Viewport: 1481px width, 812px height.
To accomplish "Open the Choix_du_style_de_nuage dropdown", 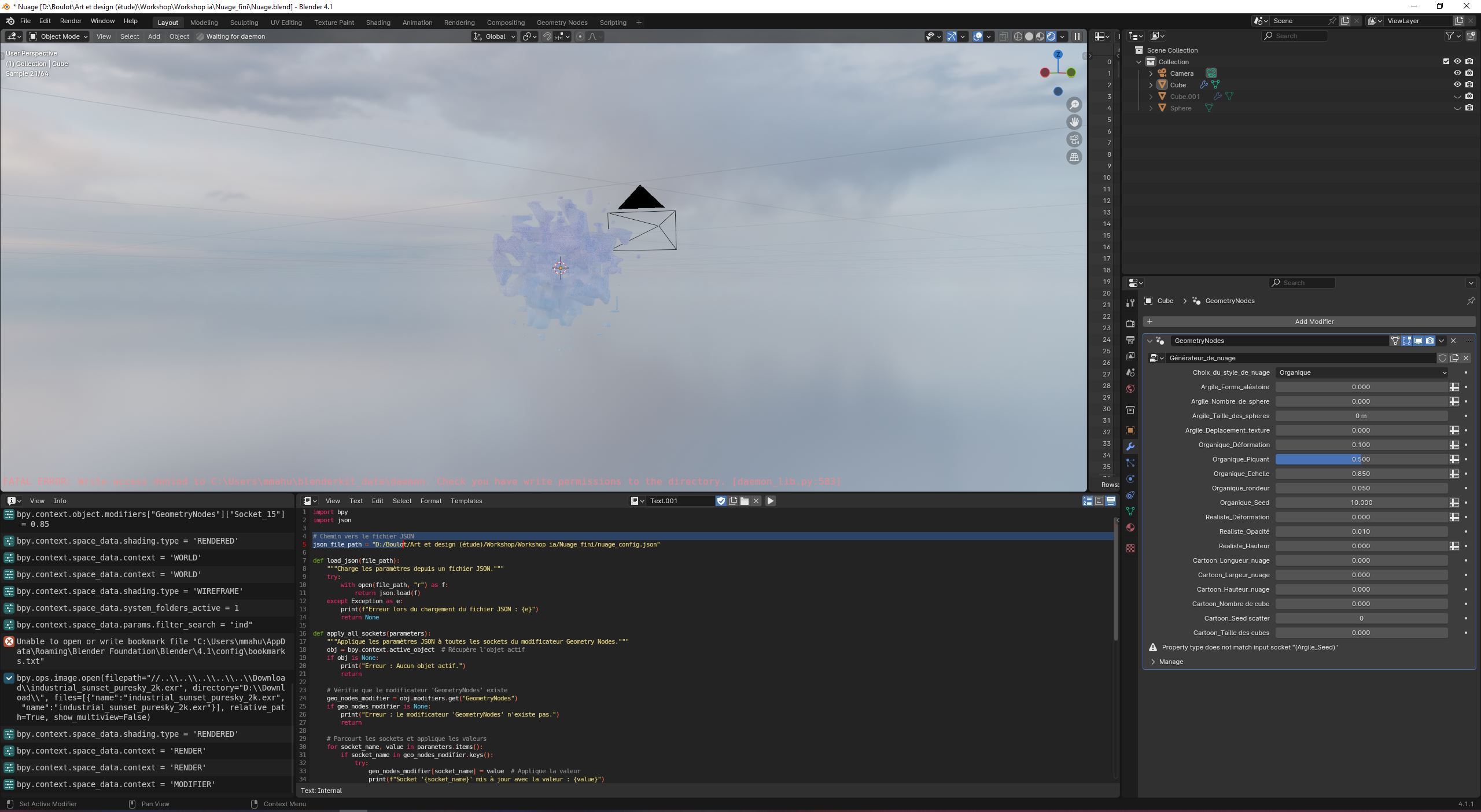I will (1361, 372).
